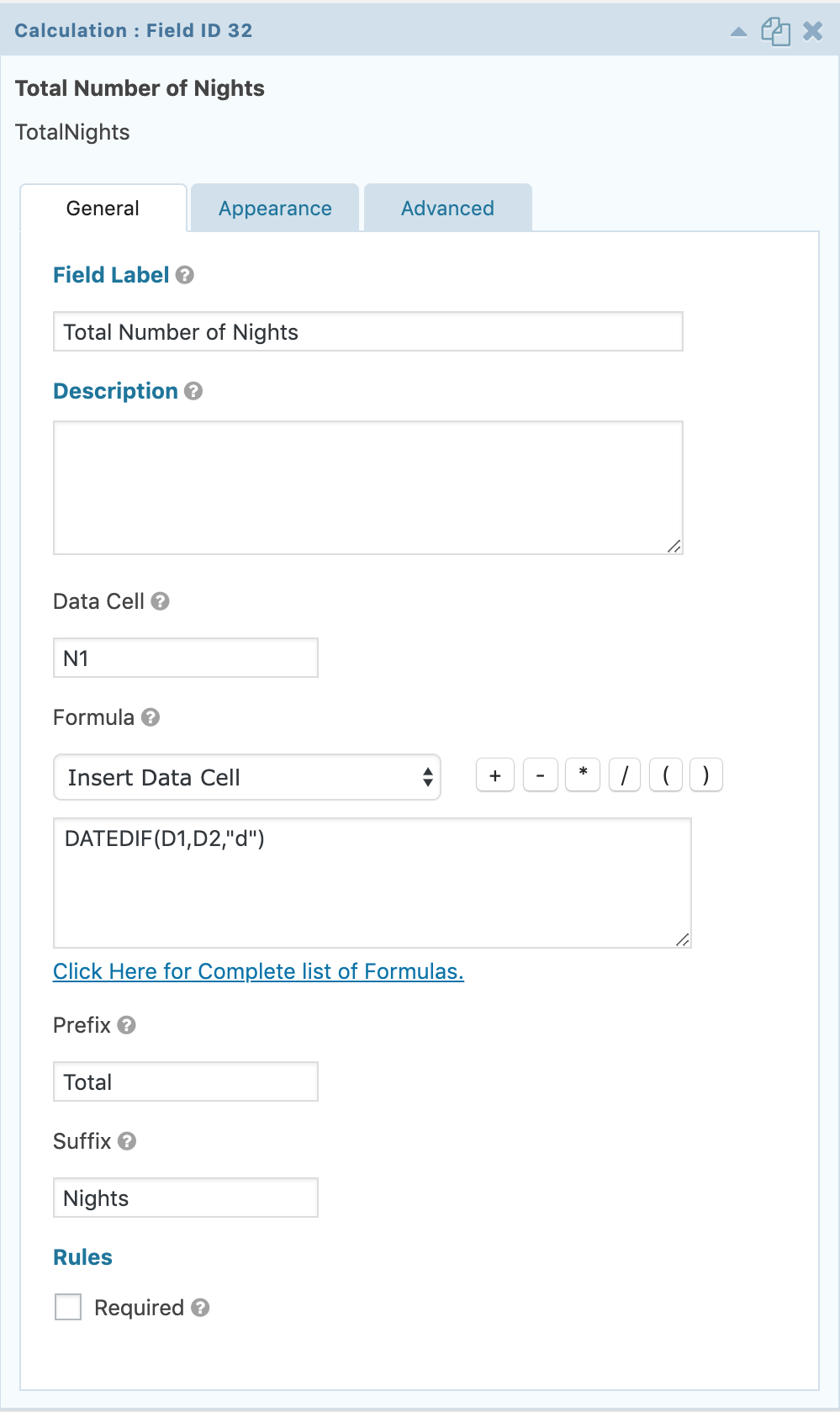Switch to the Appearance tab
This screenshot has width=840, height=1412.
275,208
